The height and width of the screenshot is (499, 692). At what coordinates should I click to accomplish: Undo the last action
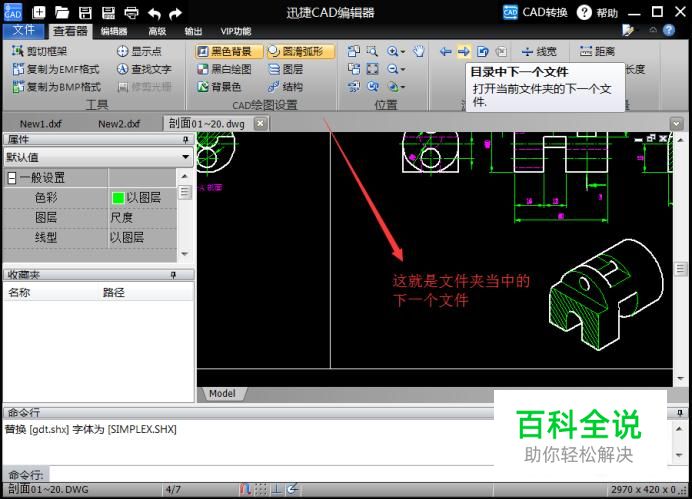point(154,13)
